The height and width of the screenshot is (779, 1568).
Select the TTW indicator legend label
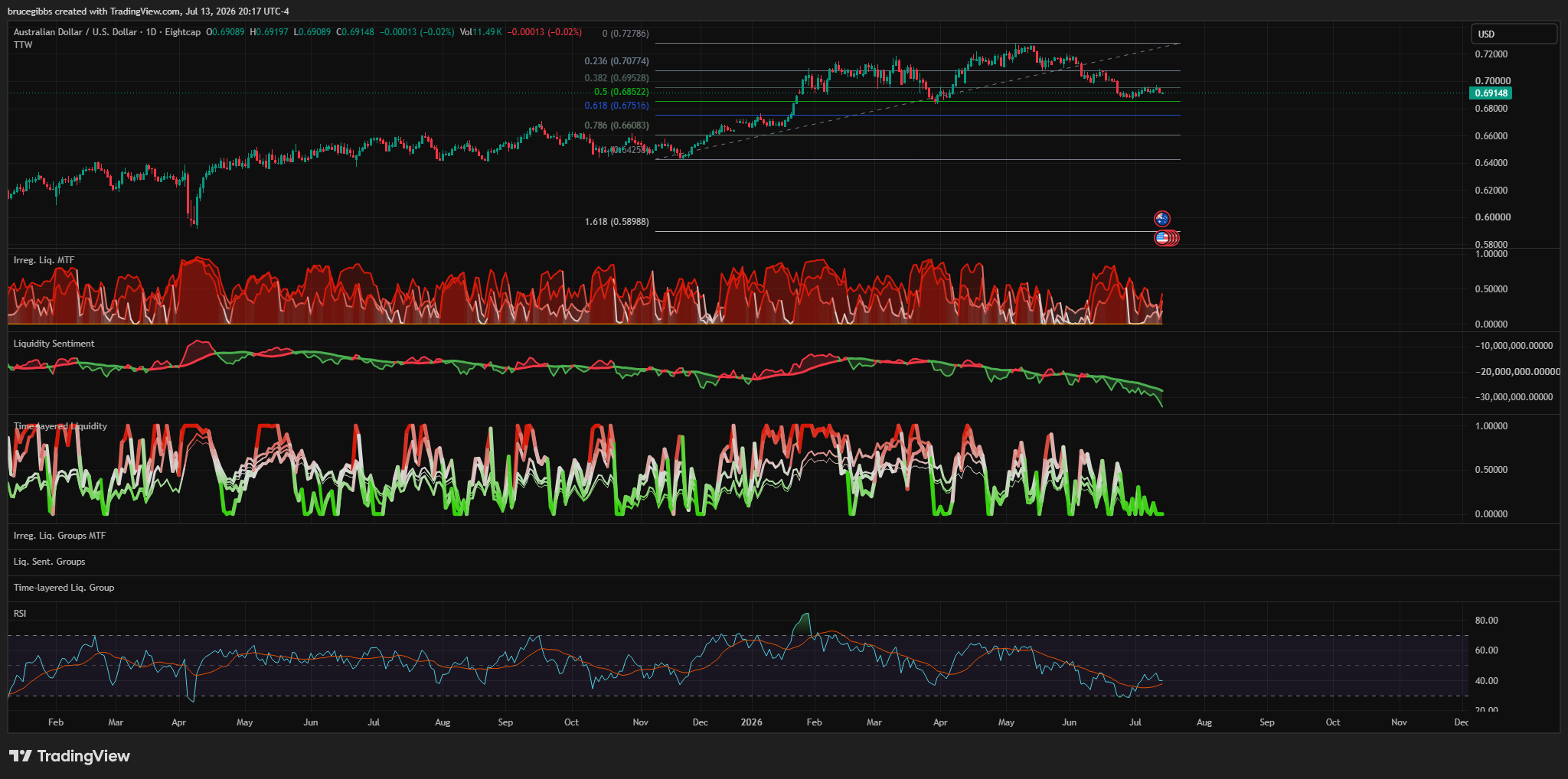(23, 45)
